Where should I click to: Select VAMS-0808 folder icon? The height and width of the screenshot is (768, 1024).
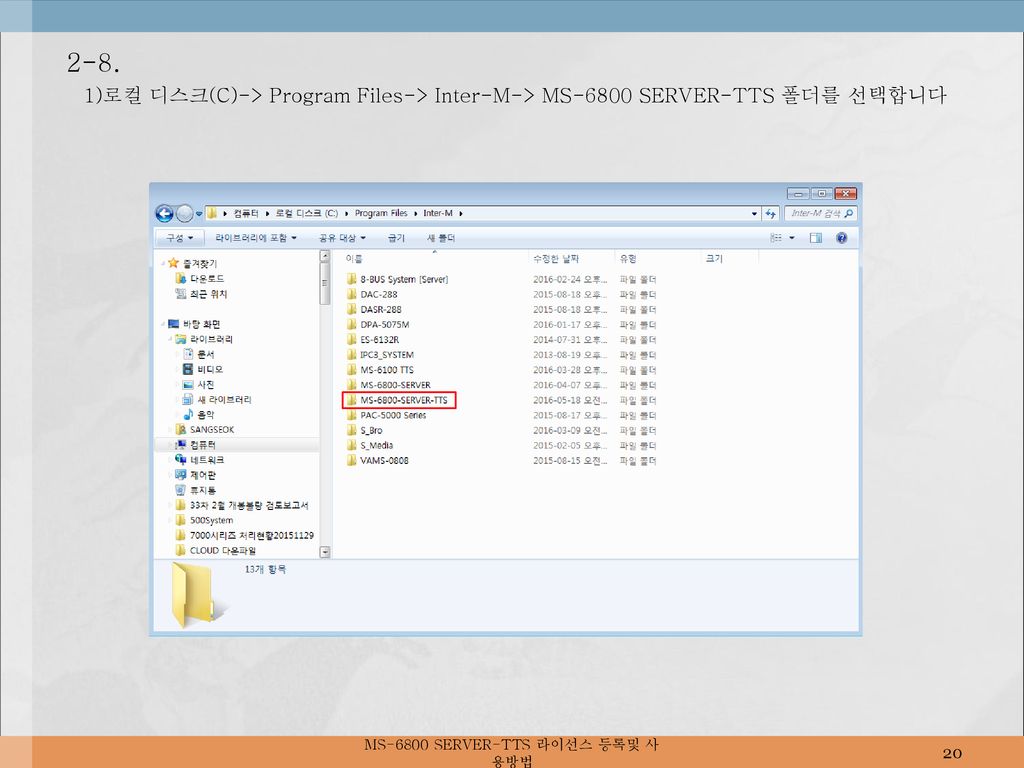(x=351, y=460)
